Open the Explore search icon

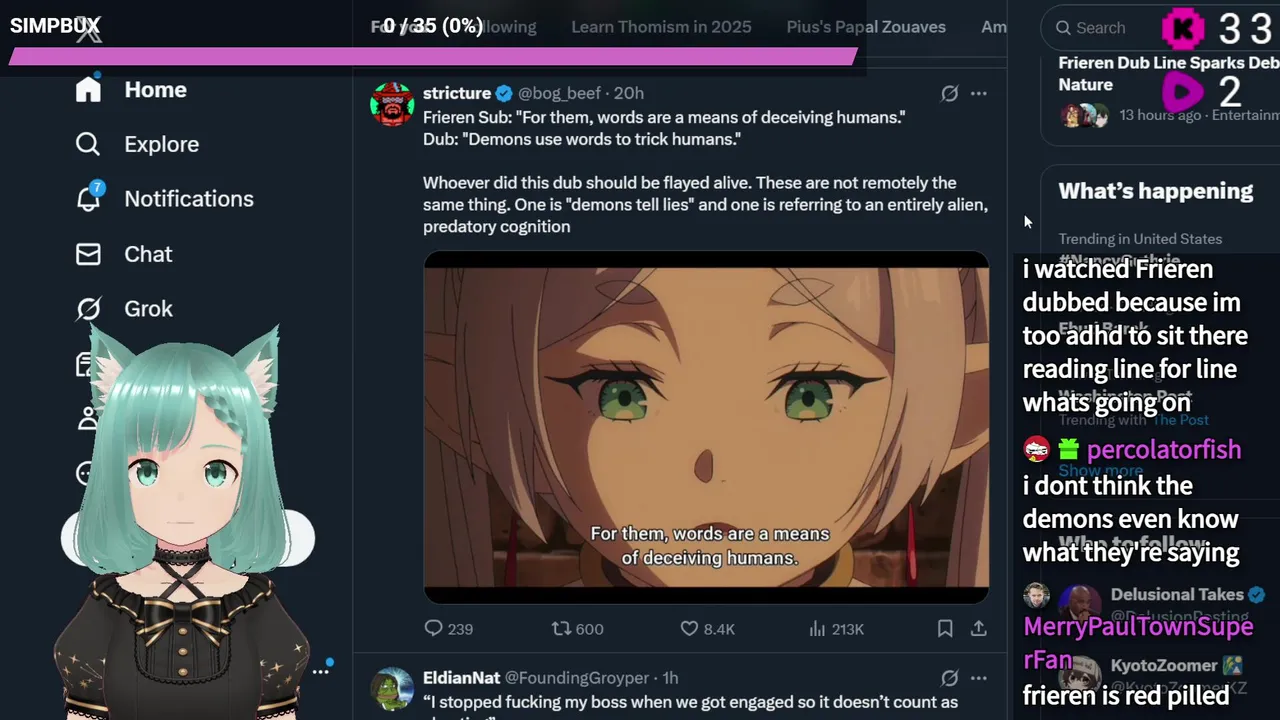tap(88, 144)
